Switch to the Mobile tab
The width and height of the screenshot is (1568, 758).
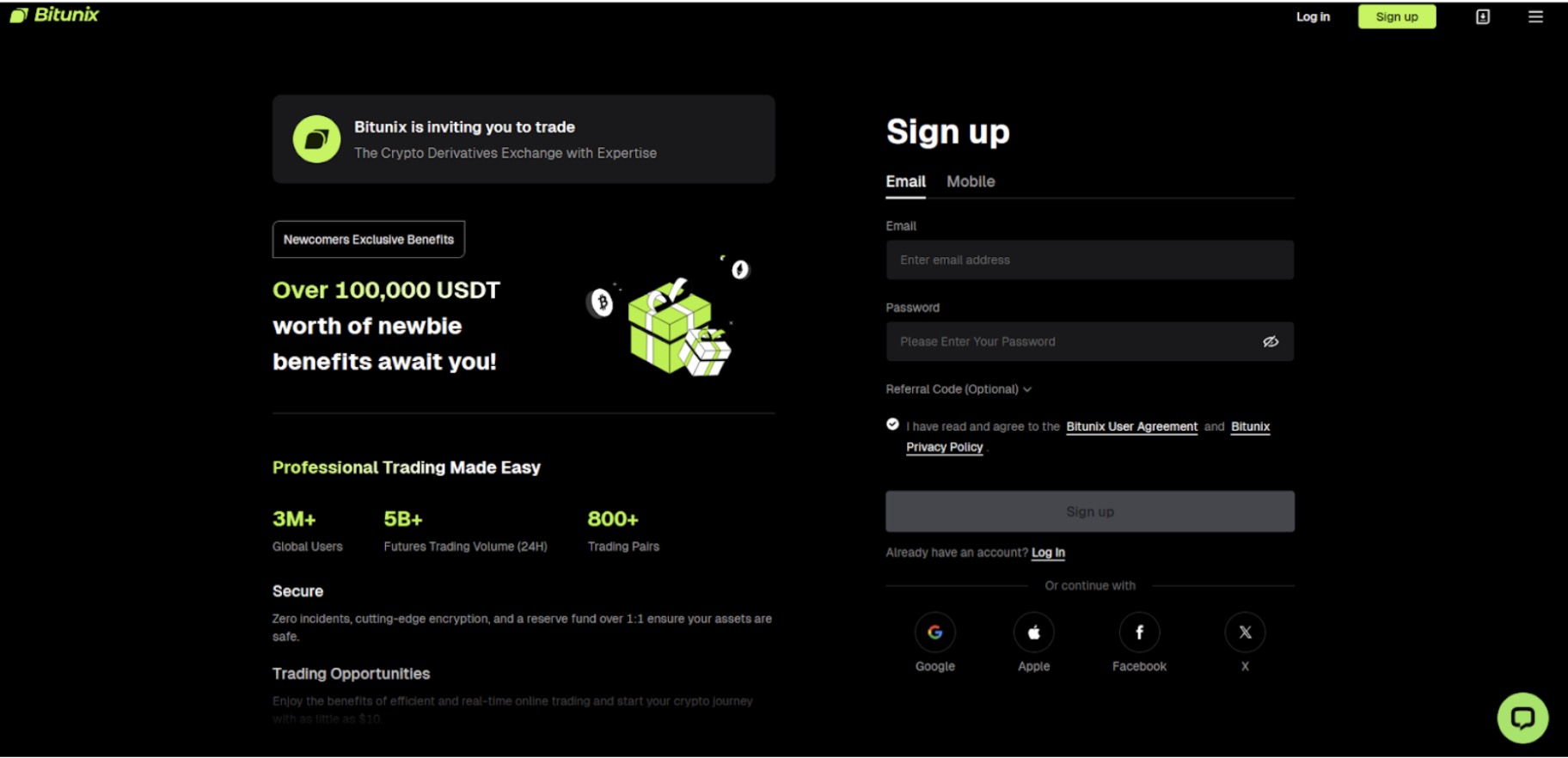coord(971,181)
